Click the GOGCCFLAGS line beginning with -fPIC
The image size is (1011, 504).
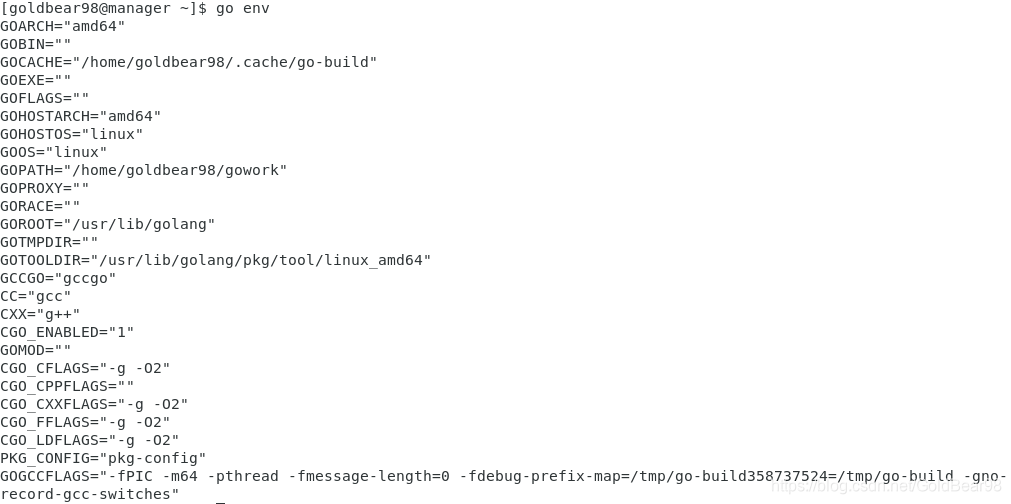click(503, 477)
